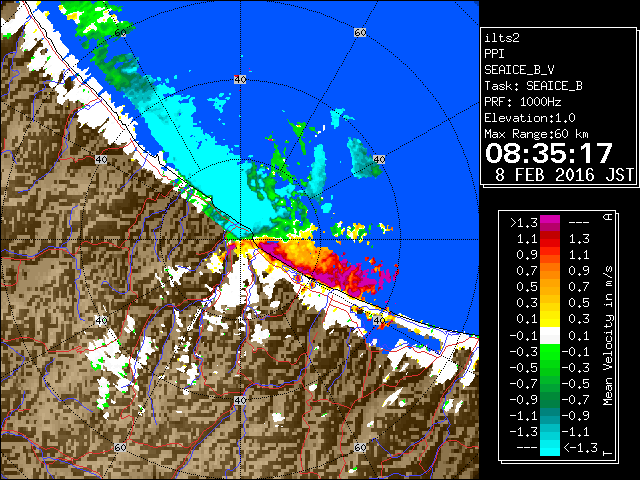Click the magenta swatch at the legend top
Screen dimensions: 640x480
point(550,223)
